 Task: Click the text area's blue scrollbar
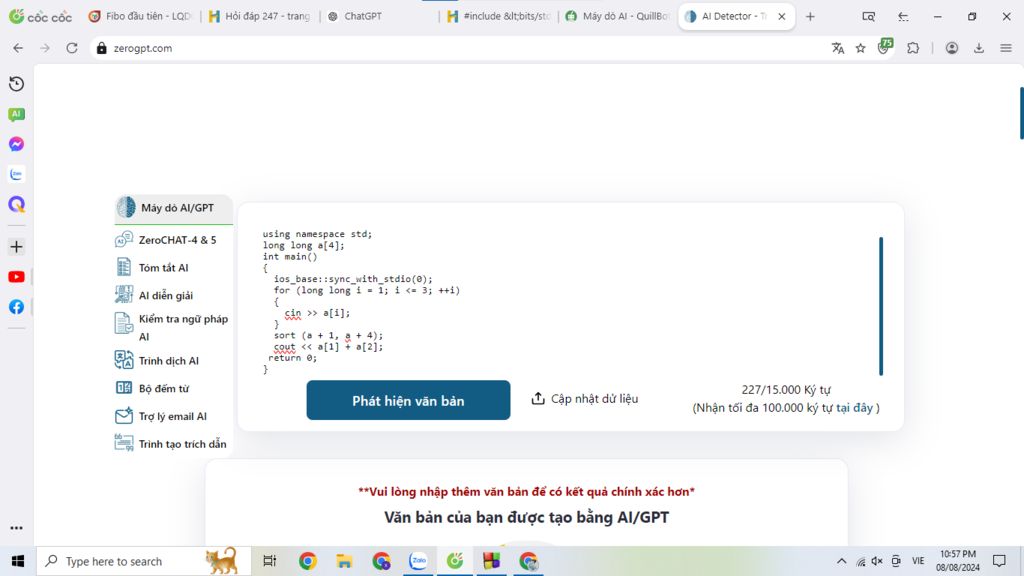881,306
